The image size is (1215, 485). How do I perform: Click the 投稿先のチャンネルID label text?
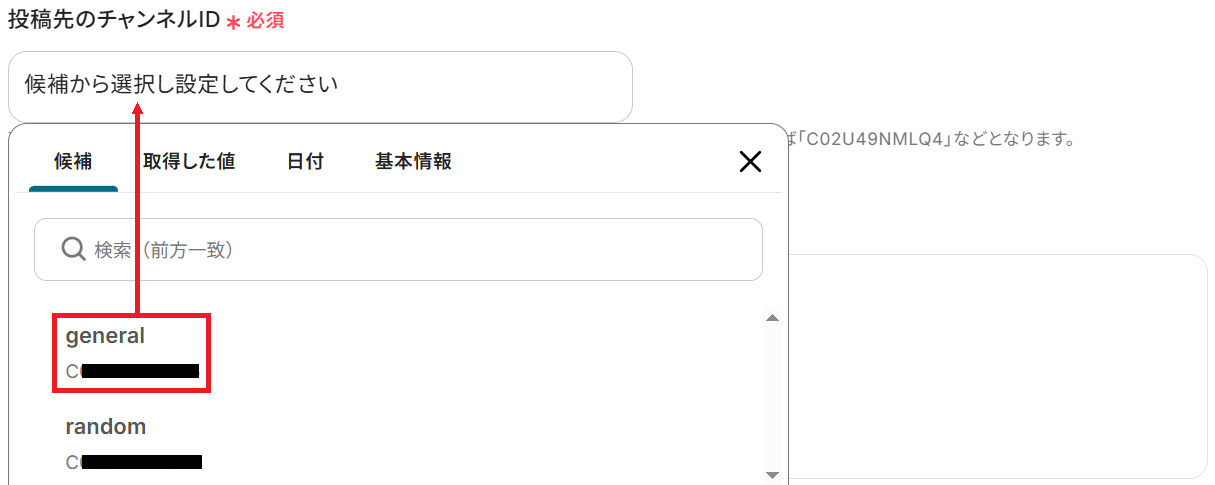(x=113, y=20)
